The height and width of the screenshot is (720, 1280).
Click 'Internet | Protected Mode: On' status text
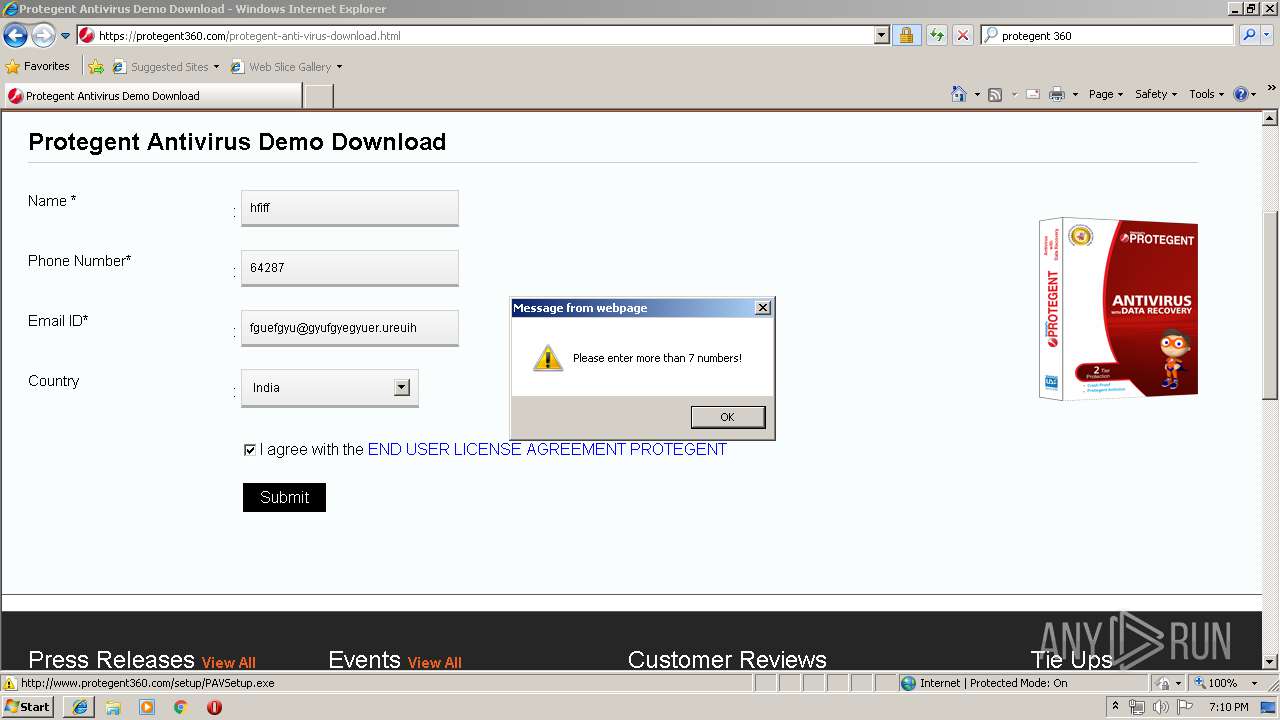pos(993,683)
